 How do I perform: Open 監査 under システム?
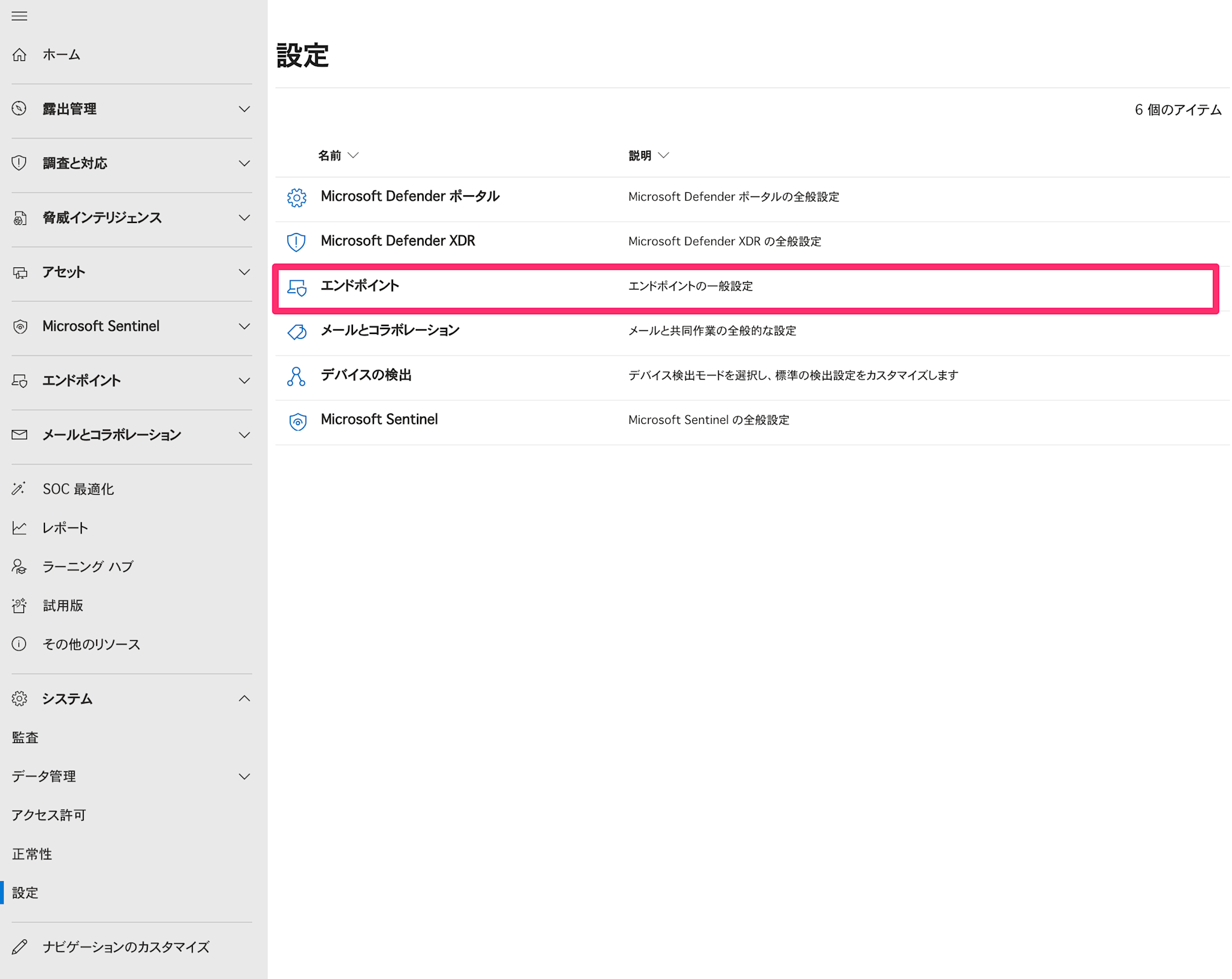pyautogui.click(x=25, y=737)
